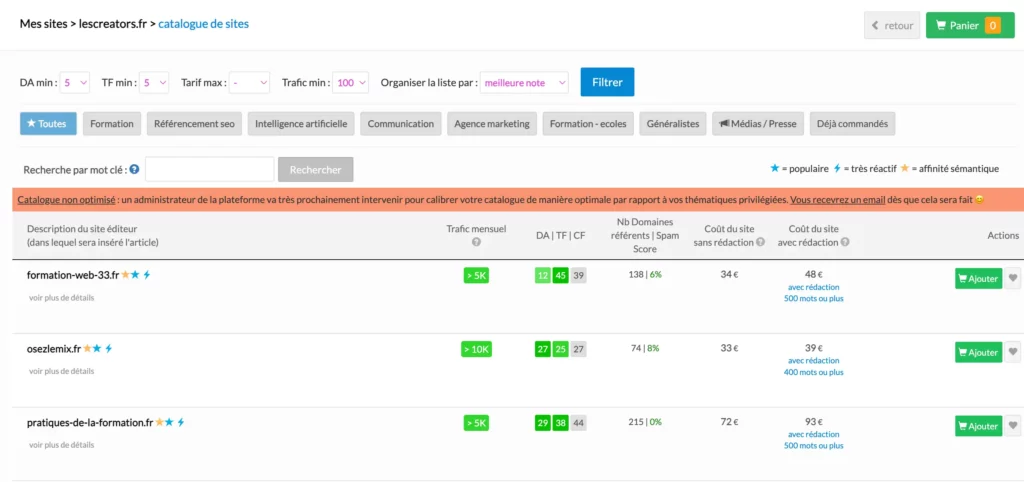Click DA badge 12 for formation-web-33.fr

pyautogui.click(x=543, y=276)
